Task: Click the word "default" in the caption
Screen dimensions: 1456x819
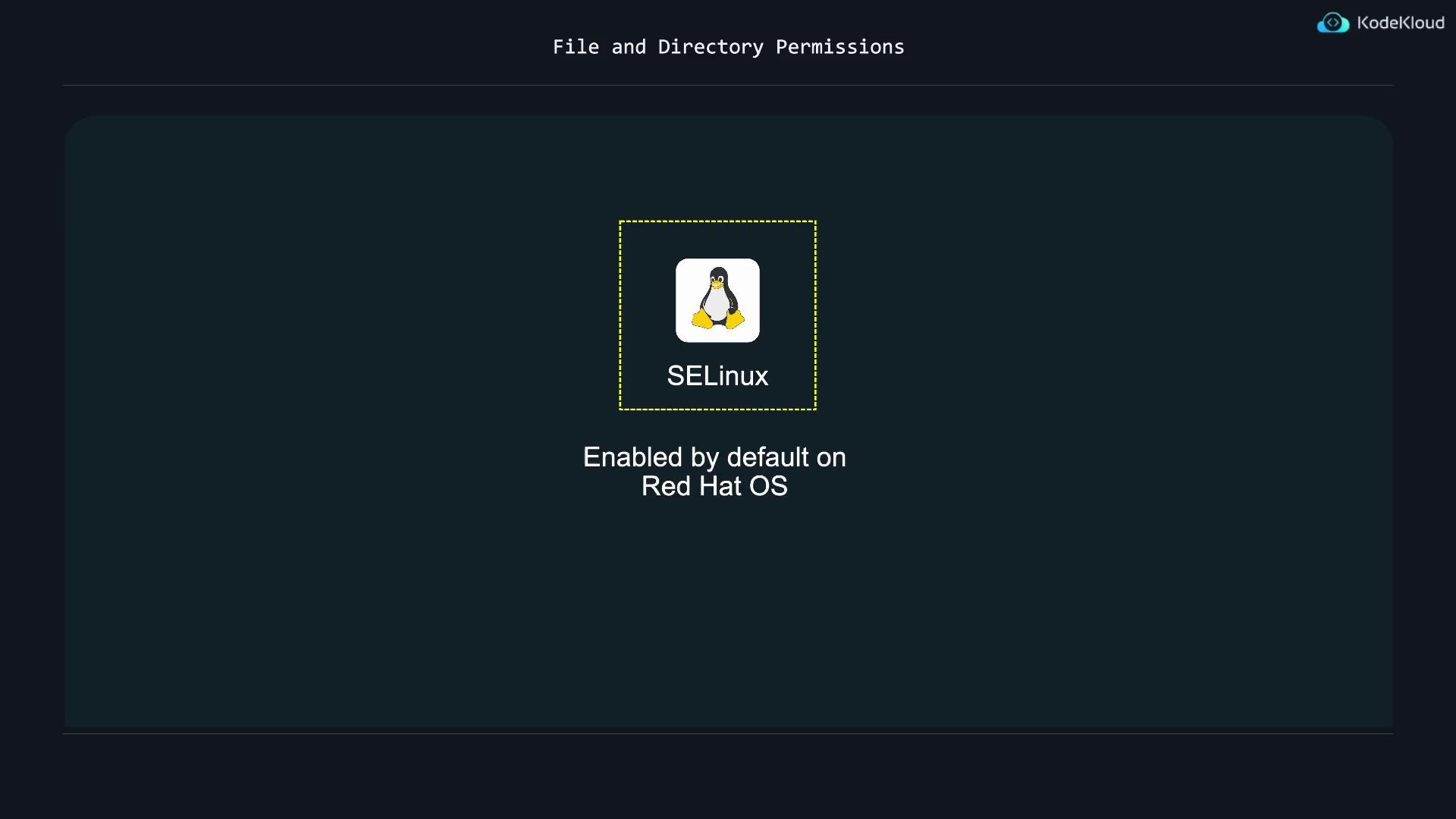Action: coord(767,457)
